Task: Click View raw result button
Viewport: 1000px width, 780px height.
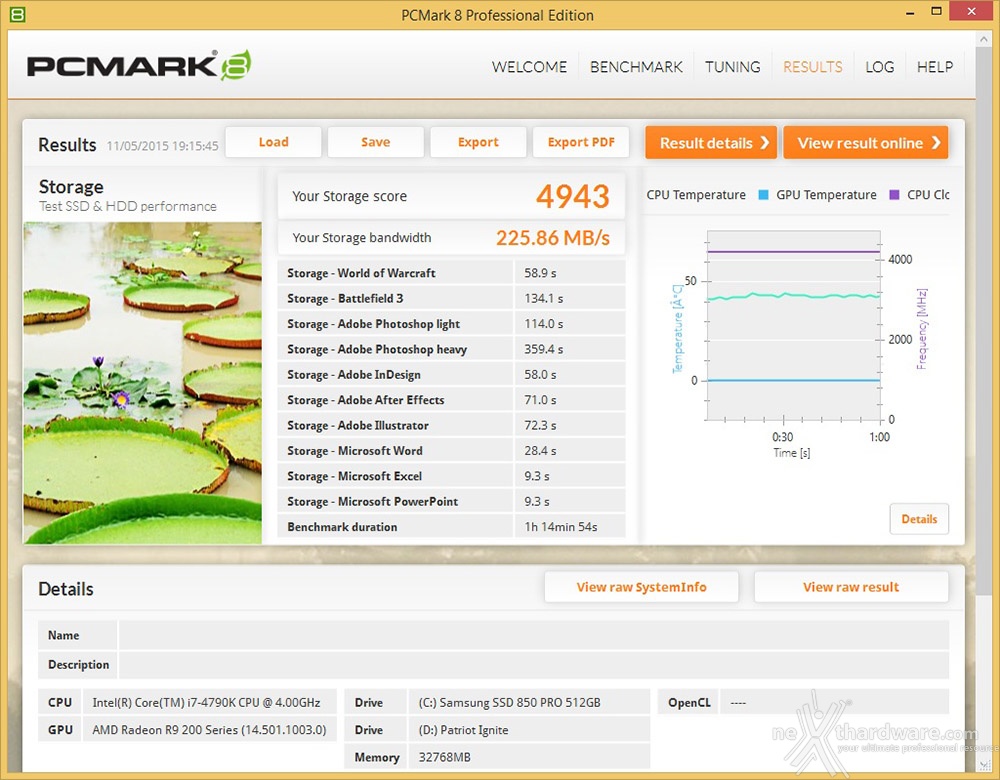Action: [851, 587]
